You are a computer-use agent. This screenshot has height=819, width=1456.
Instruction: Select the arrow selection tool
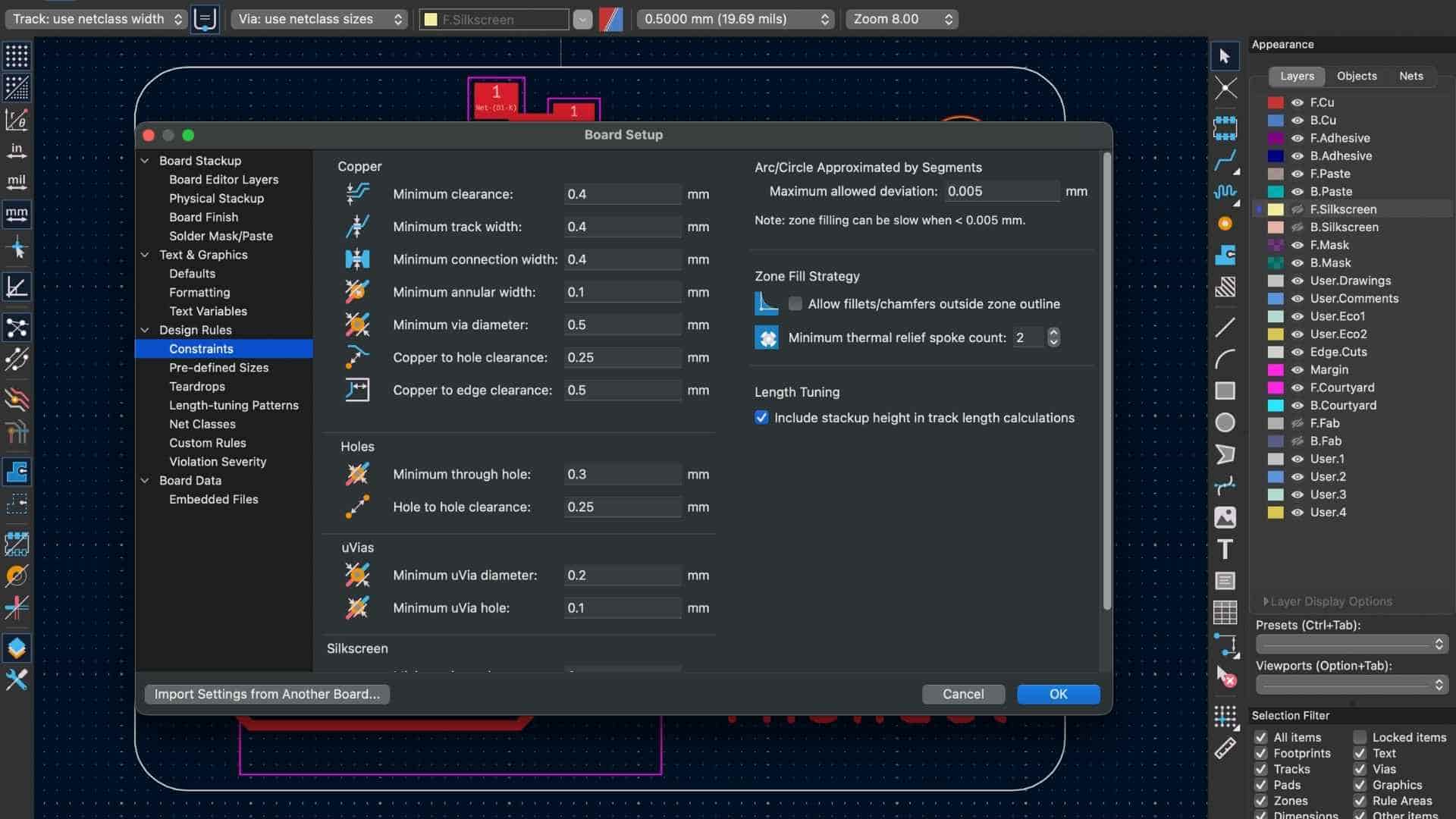point(1225,55)
